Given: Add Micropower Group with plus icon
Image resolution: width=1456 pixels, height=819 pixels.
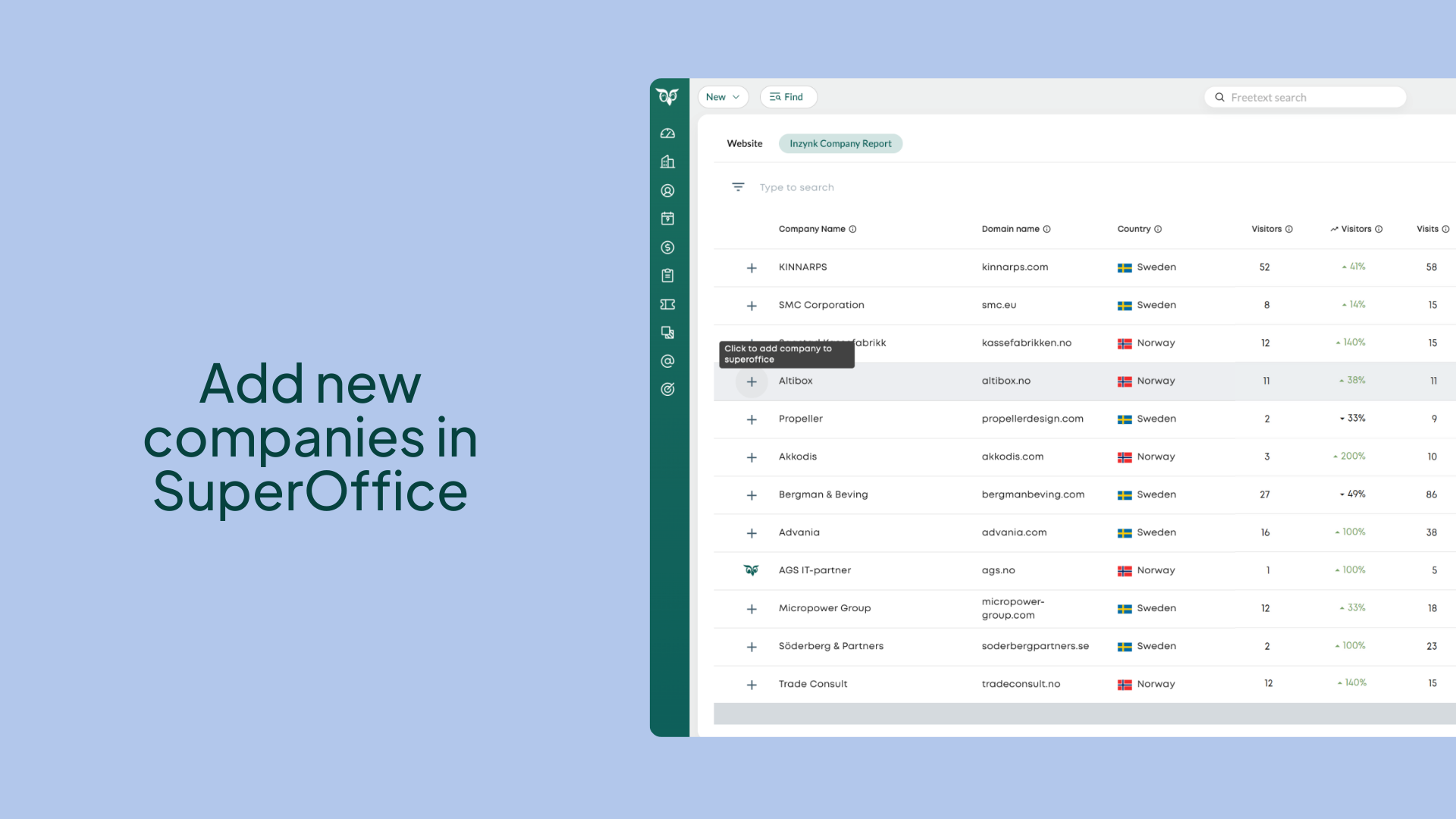Looking at the screenshot, I should pyautogui.click(x=752, y=609).
